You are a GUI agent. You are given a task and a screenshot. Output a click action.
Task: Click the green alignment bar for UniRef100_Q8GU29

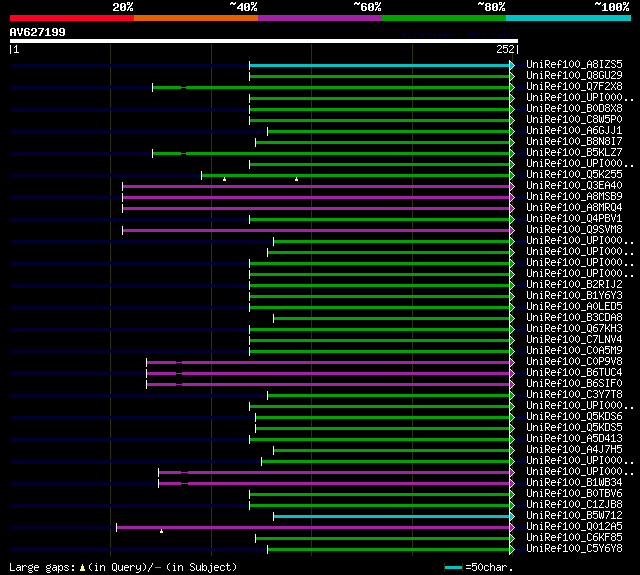tap(380, 76)
